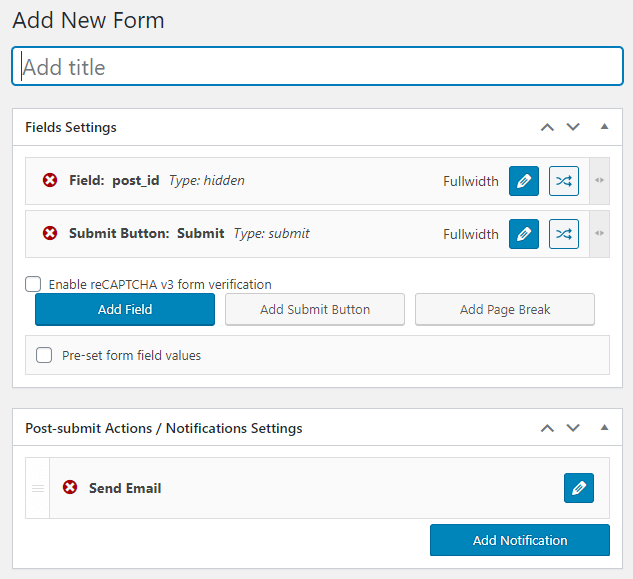Click Add Submit Button

[315, 309]
